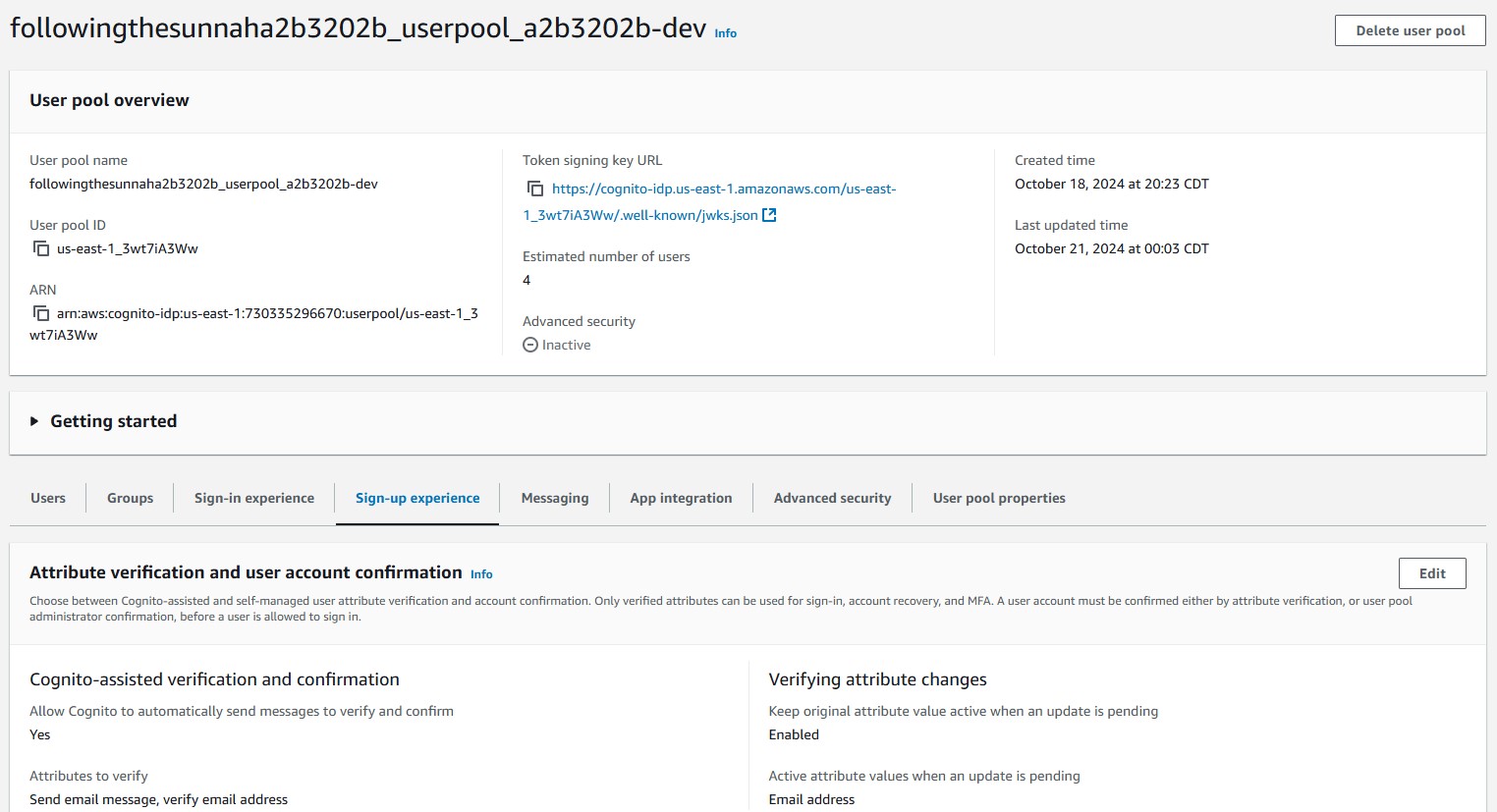Screen dimensions: 1497x812
Task: Click the Estimated number of users label
Action: (606, 256)
